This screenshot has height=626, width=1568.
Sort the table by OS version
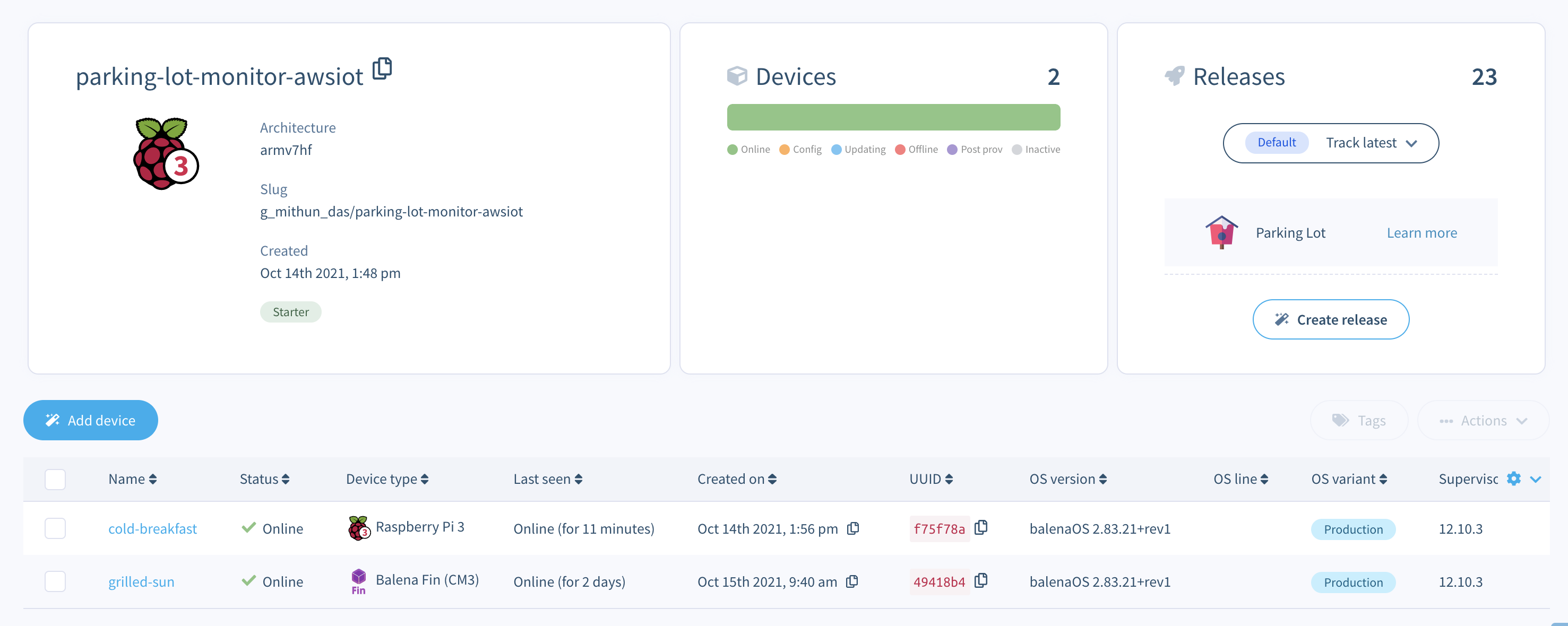click(1104, 479)
